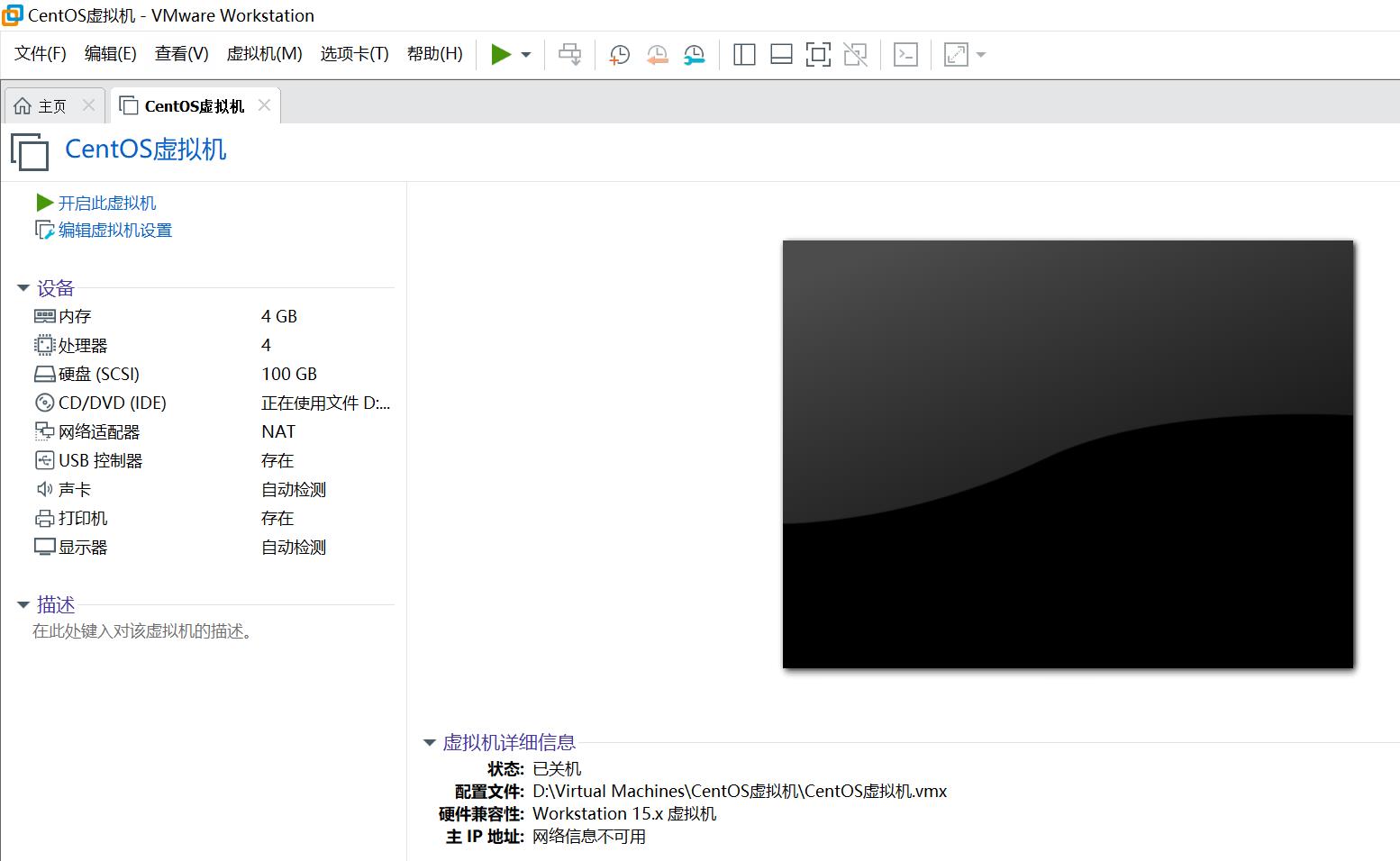Click the NAT network adapter value
1400x861 pixels.
(278, 431)
